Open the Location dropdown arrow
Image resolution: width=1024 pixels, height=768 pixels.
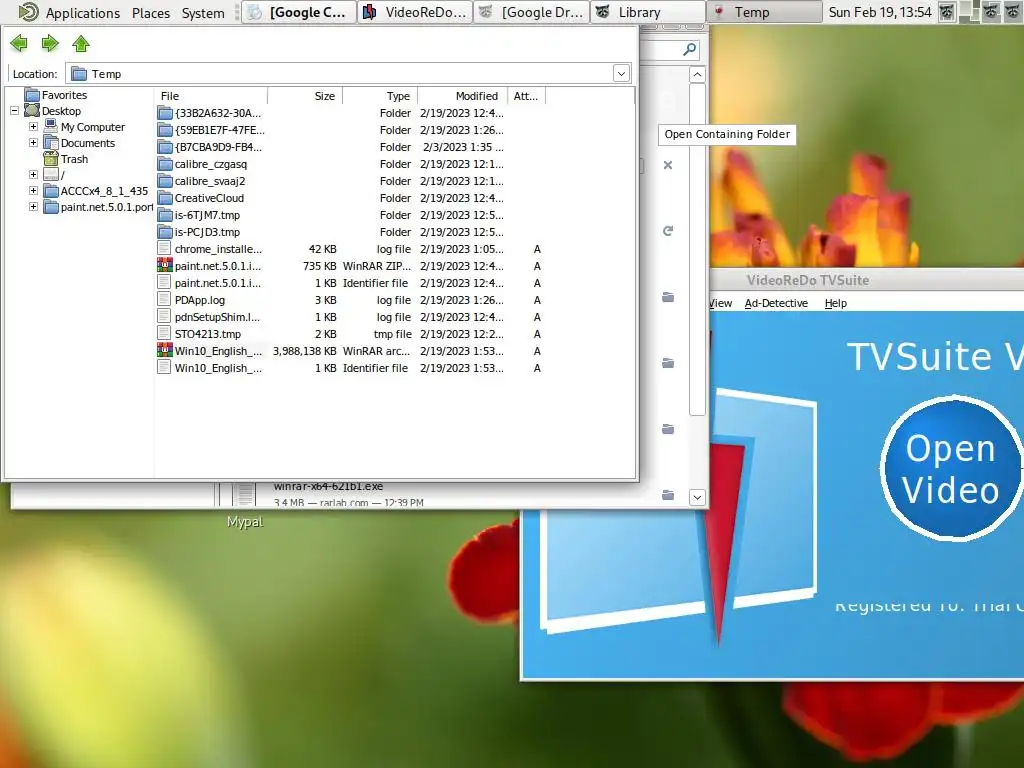(621, 73)
